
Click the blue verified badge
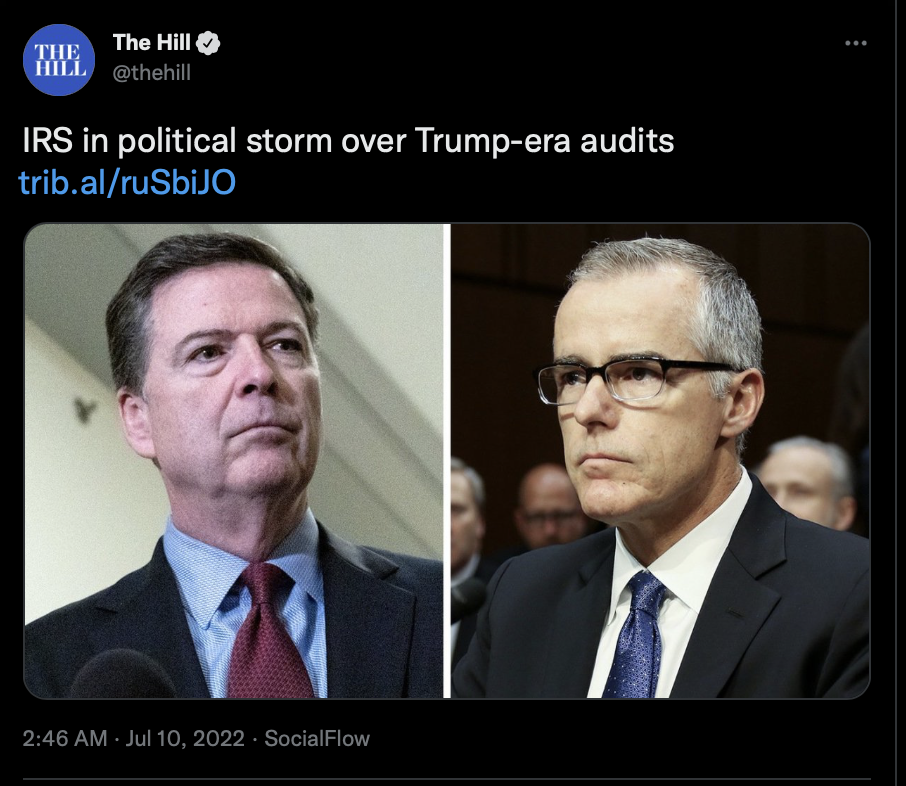click(208, 43)
